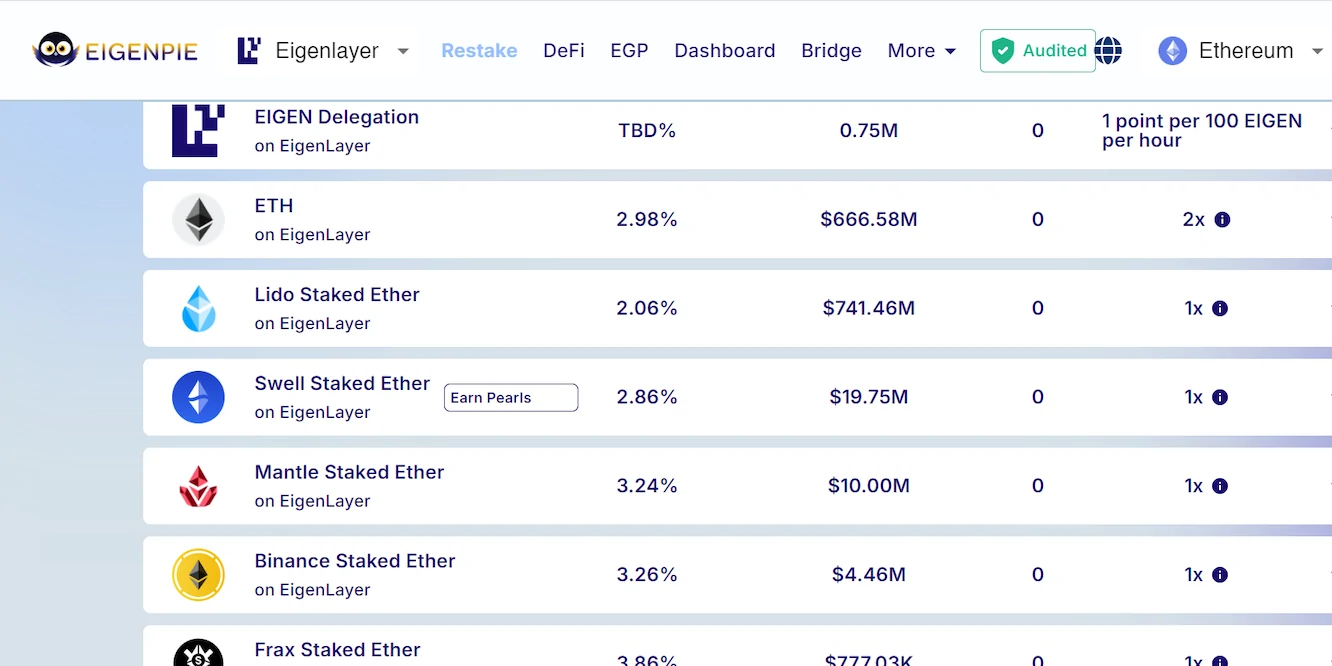This screenshot has height=666, width=1332.
Task: Click the ETH token diamond icon
Action: tap(198, 219)
